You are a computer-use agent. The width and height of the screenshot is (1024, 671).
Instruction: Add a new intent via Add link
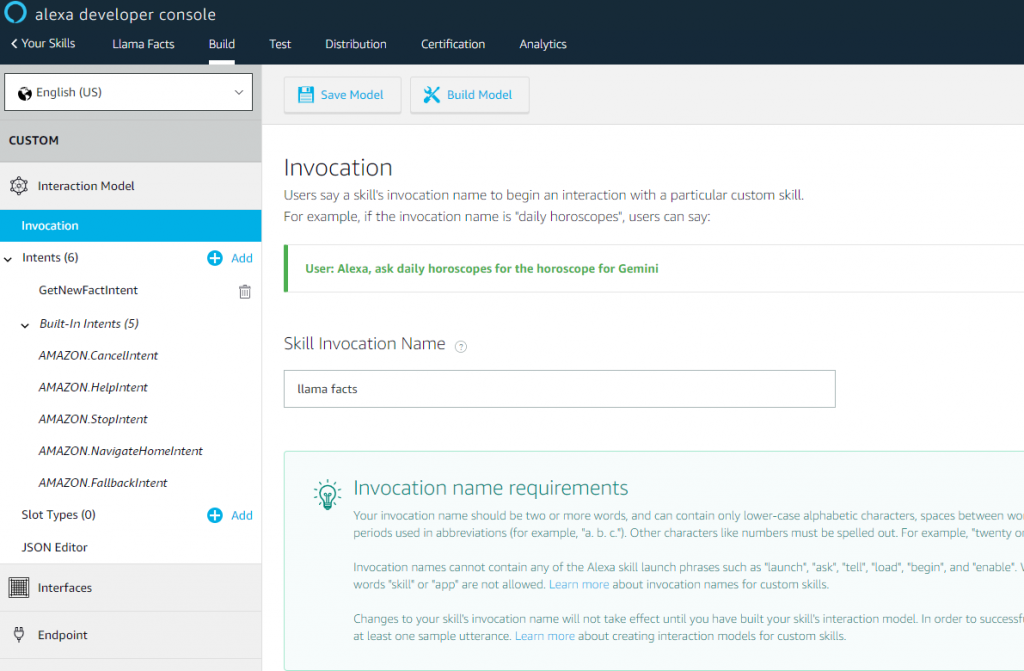click(242, 258)
